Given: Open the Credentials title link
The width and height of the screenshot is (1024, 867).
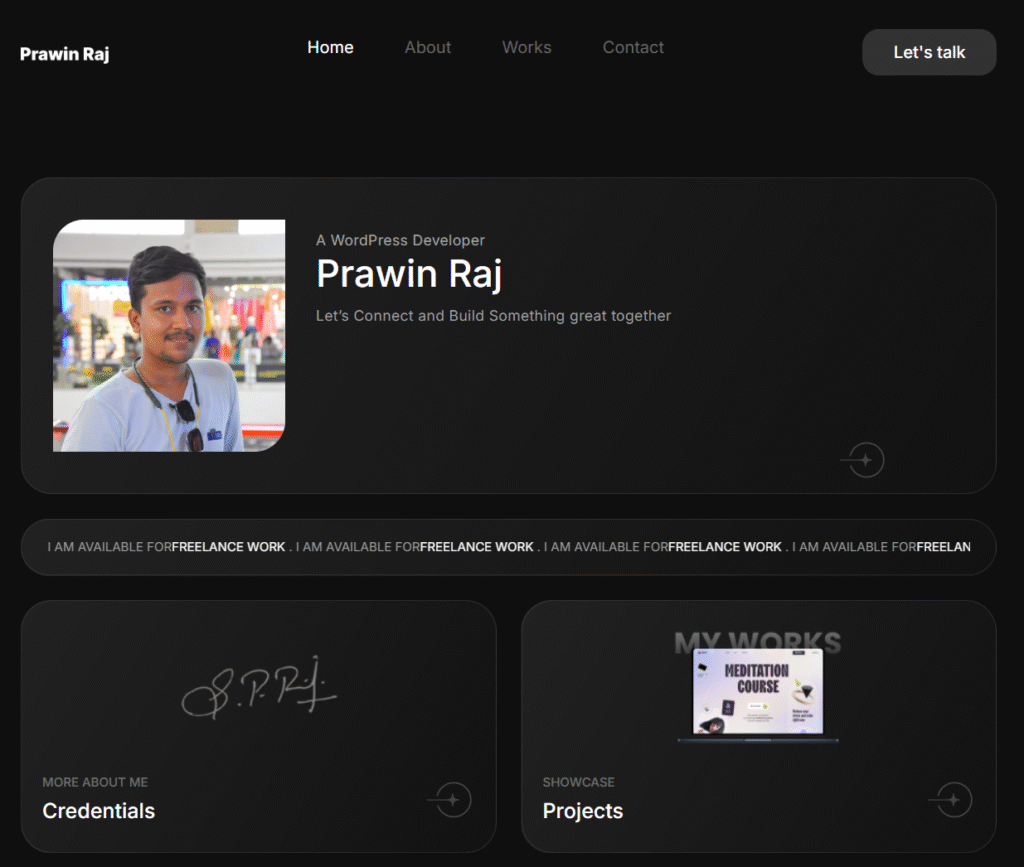Looking at the screenshot, I should pos(99,811).
